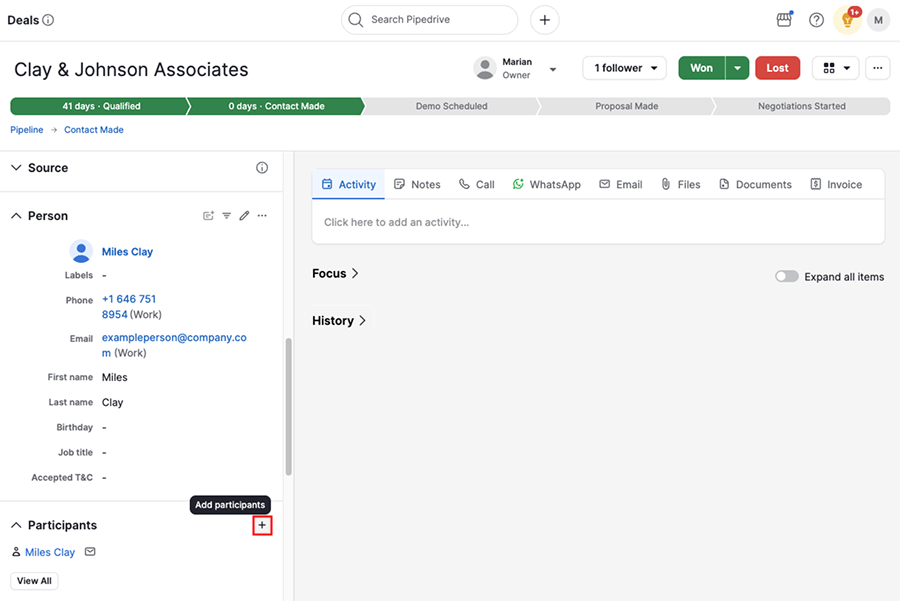
Task: Click the Accepted T&C empty value
Action: tap(104, 478)
